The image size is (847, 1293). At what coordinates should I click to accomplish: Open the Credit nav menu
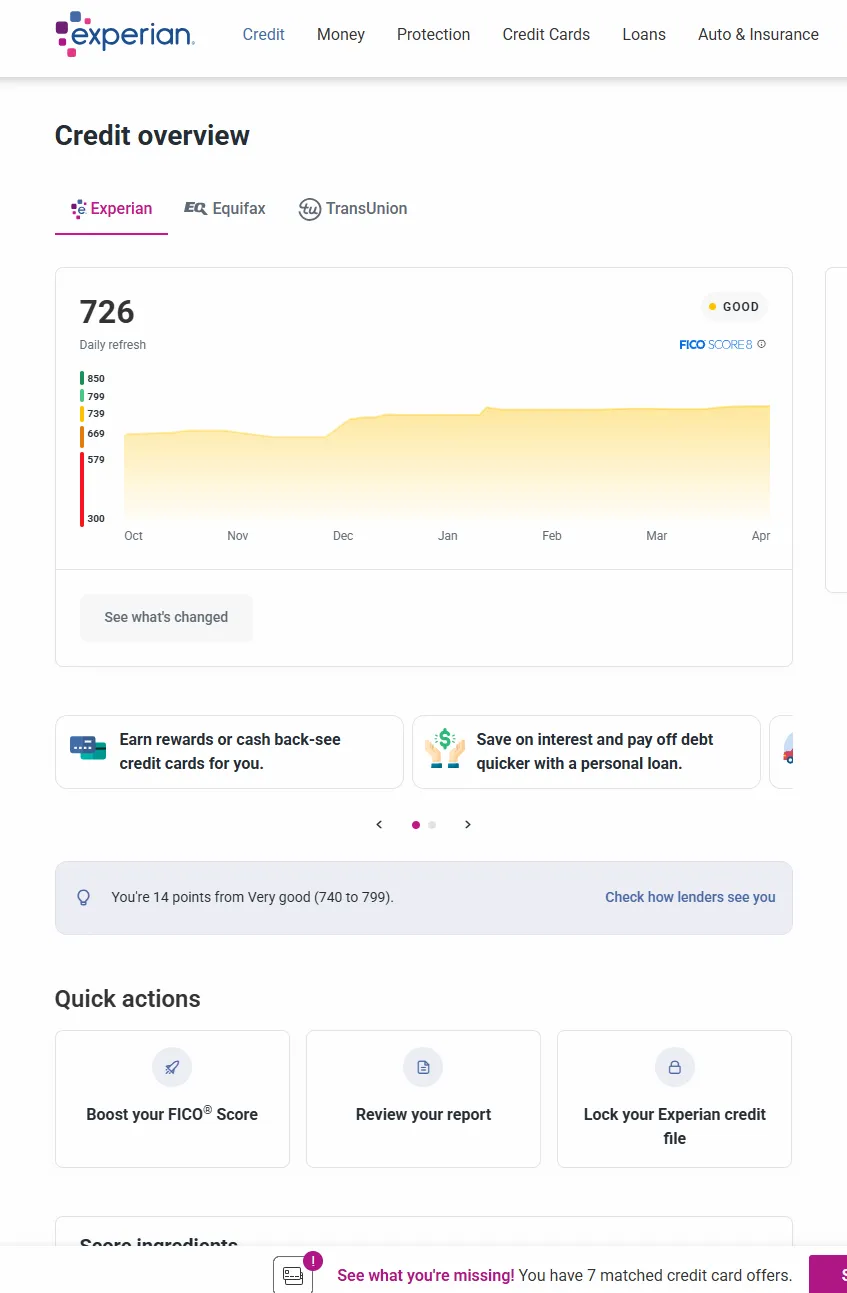tap(264, 34)
